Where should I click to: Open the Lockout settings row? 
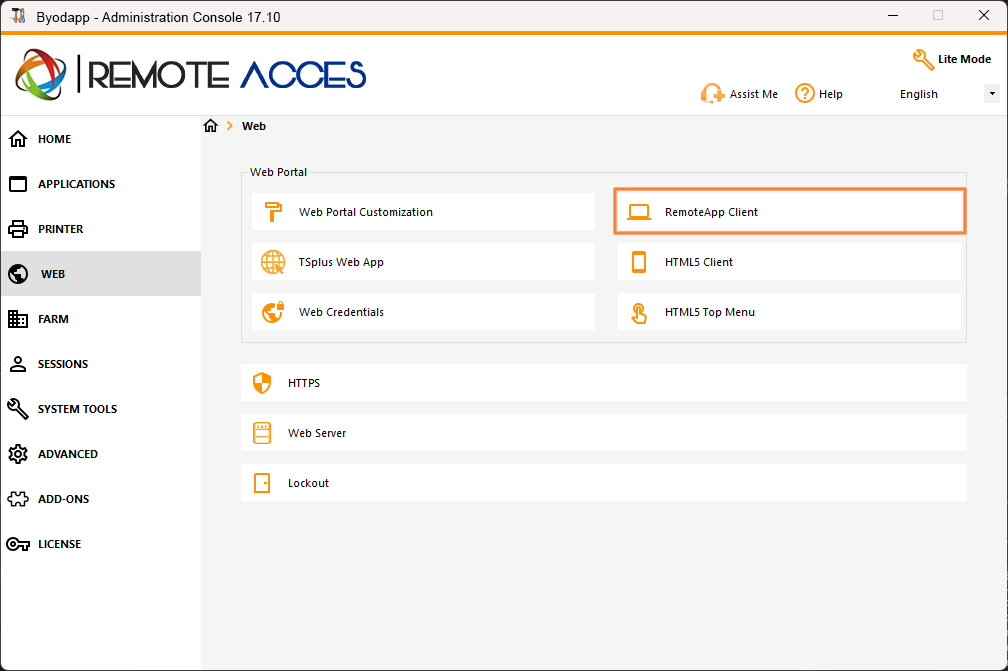tap(604, 483)
